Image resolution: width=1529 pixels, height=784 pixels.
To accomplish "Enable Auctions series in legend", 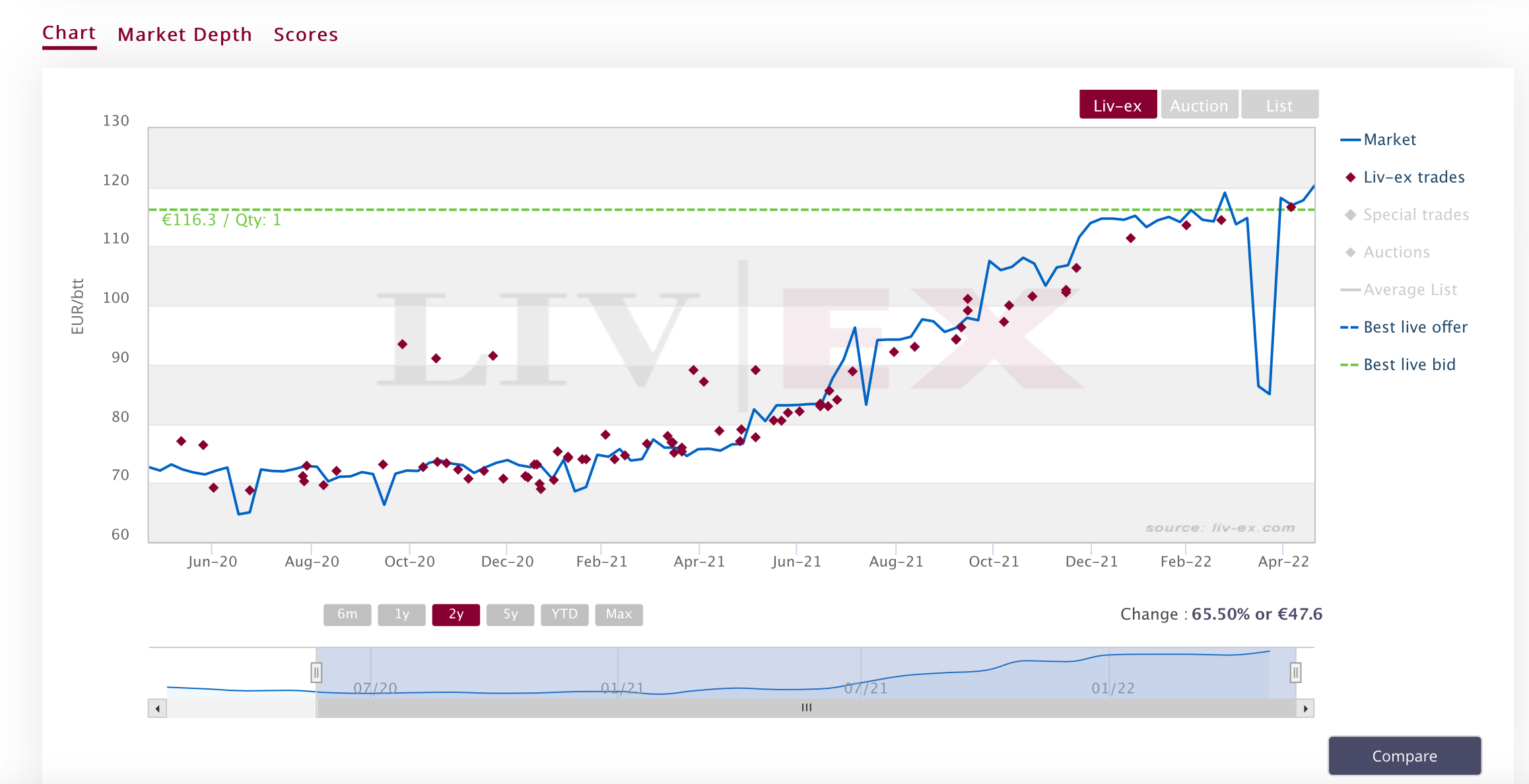I will pos(1387,253).
